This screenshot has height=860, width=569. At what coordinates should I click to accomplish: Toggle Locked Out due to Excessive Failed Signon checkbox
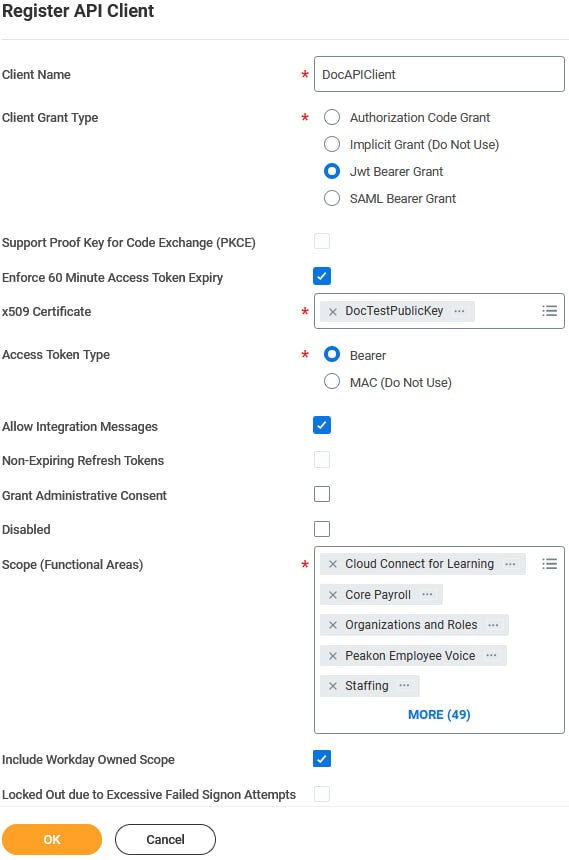tap(322, 794)
